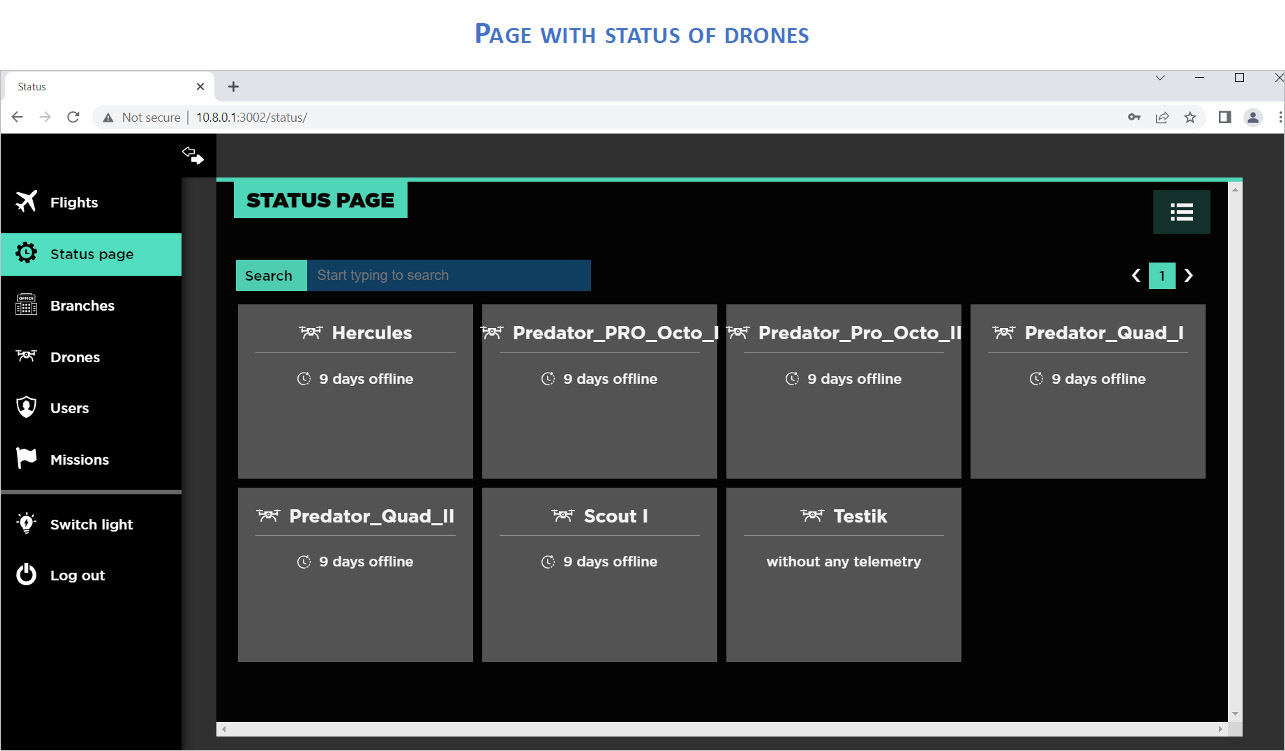Select the Testik drone card

pyautogui.click(x=843, y=574)
